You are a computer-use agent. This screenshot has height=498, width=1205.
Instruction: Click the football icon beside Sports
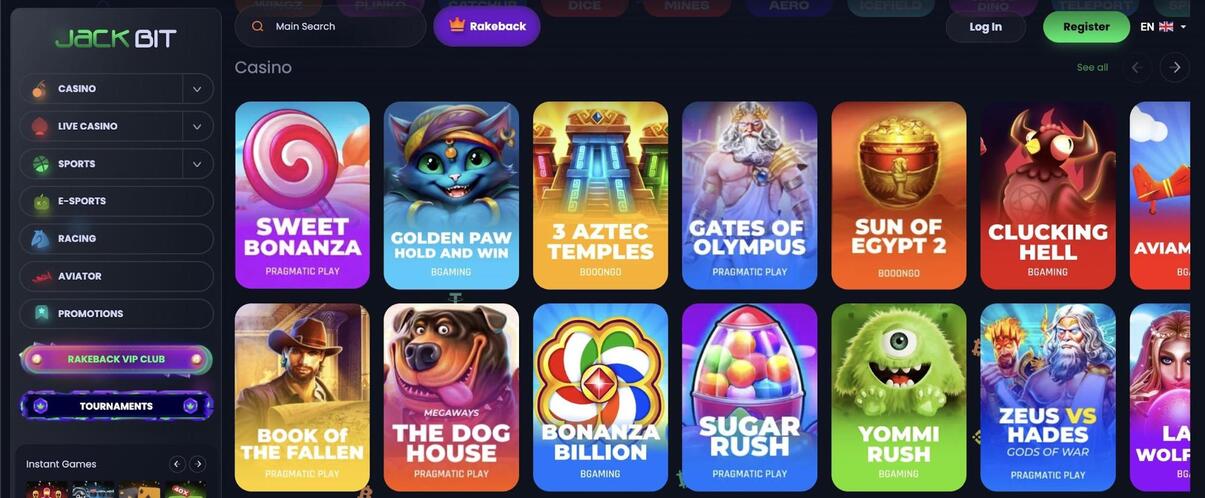tap(40, 164)
